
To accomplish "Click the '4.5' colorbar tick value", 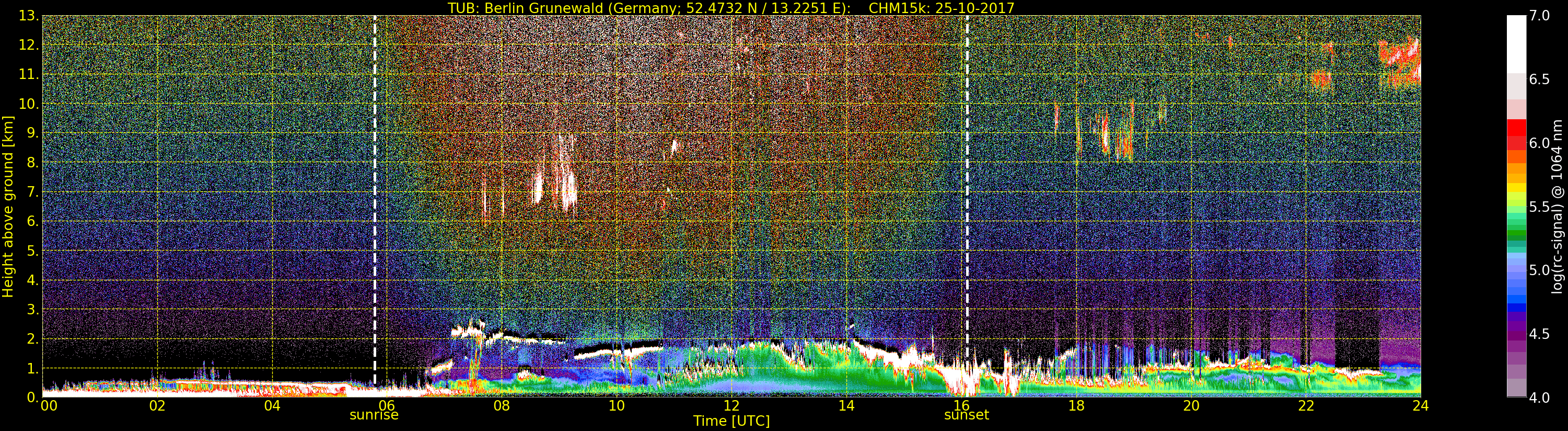I will coord(1539,334).
